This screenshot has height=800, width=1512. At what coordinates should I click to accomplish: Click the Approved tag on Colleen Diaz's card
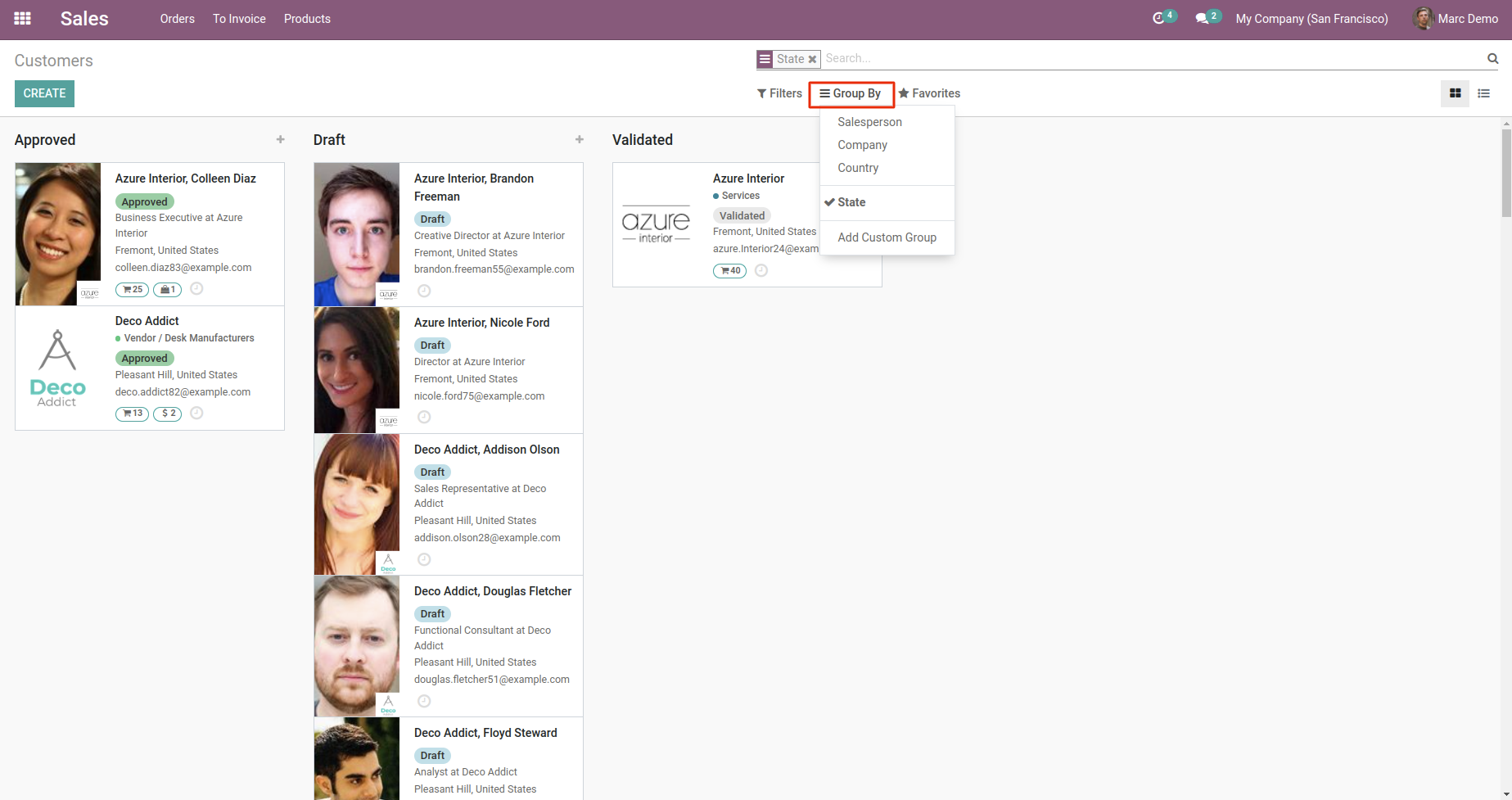(x=145, y=201)
